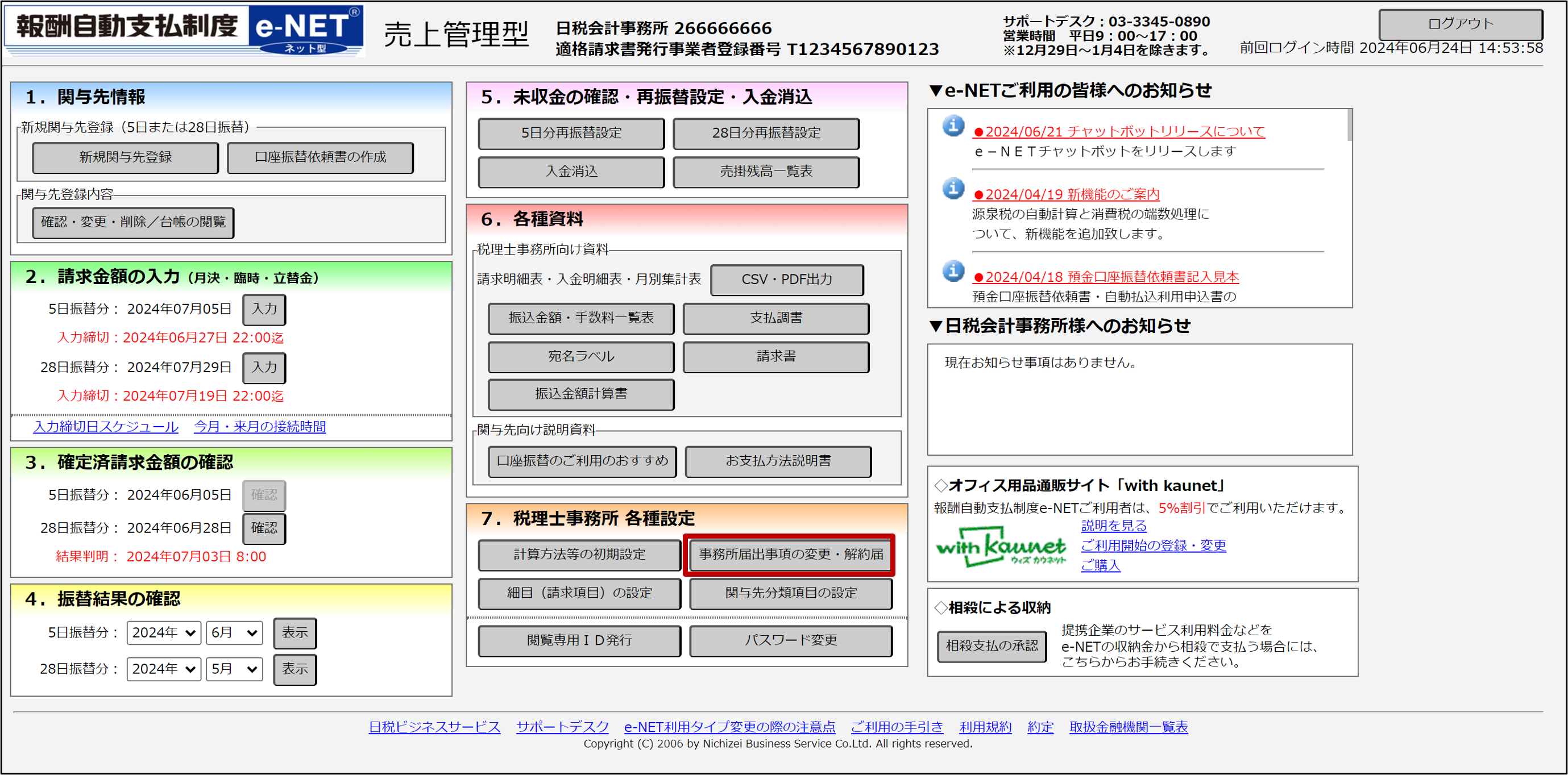
Task: Click 相殺支払の承認 button
Action: click(991, 646)
